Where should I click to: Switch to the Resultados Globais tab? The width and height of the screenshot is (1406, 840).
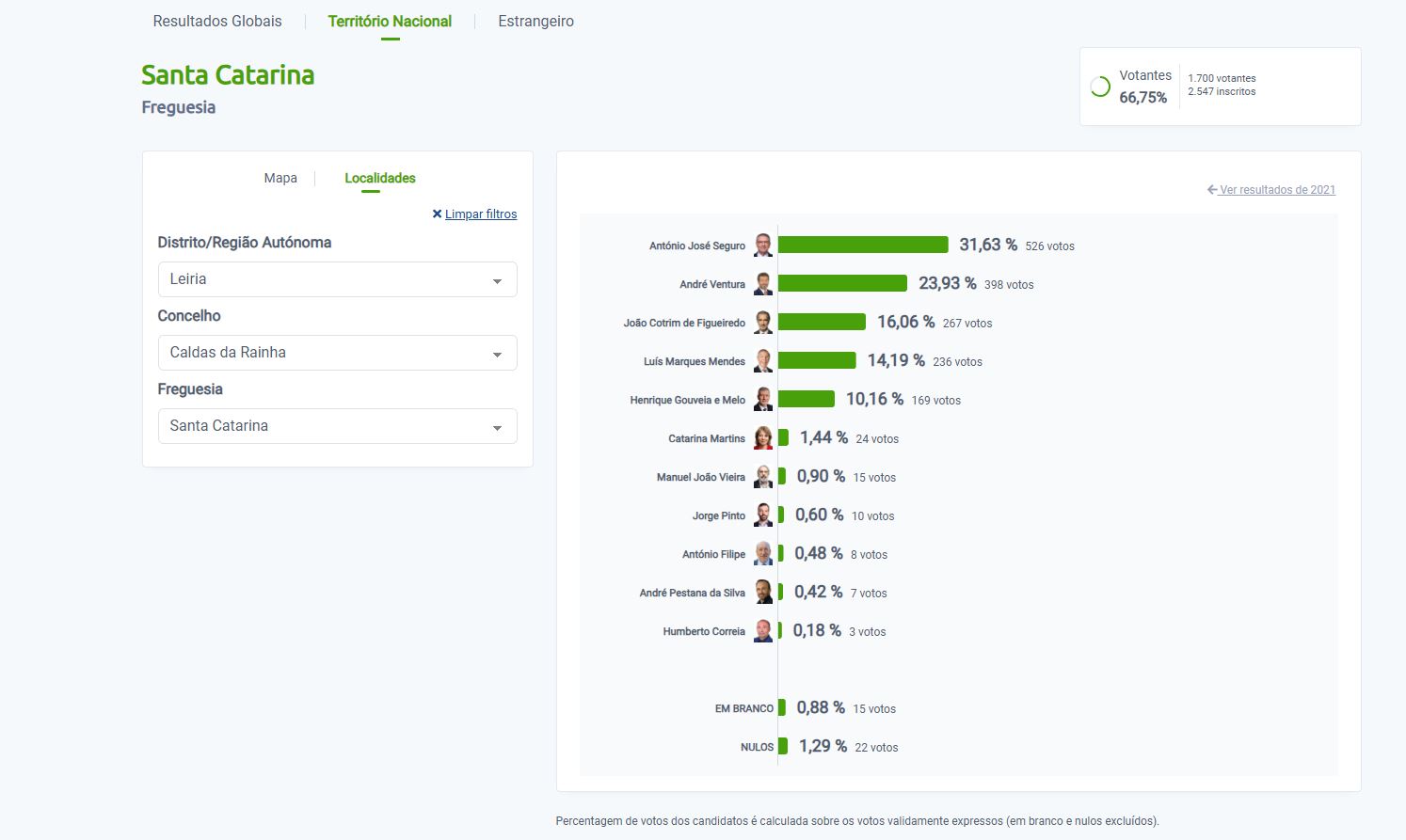[x=217, y=21]
